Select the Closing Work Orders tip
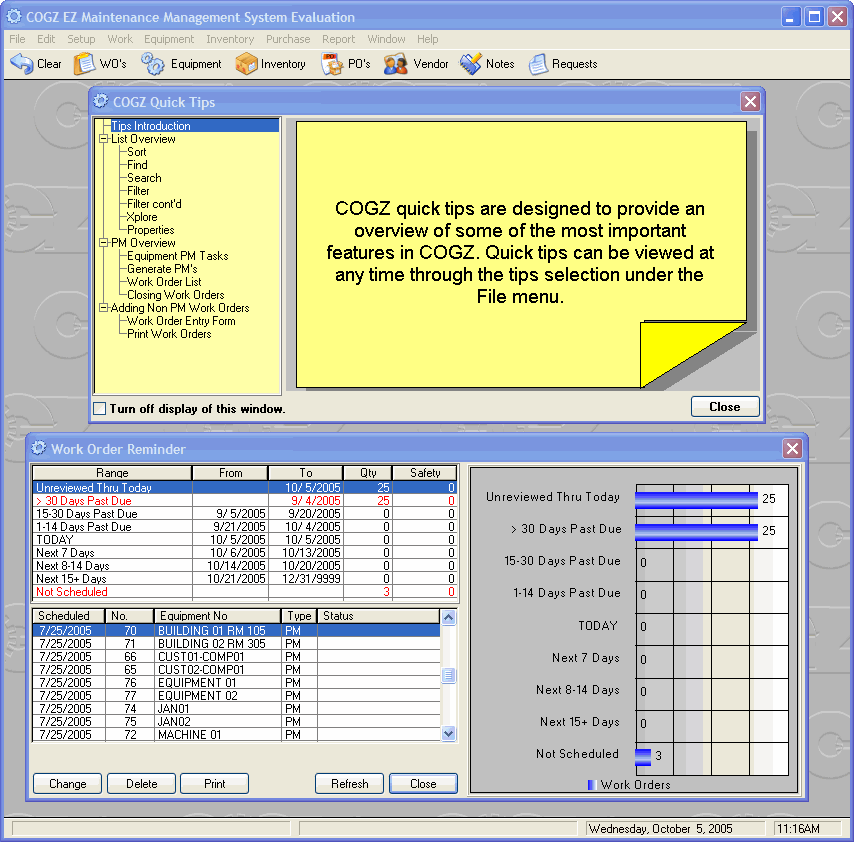This screenshot has height=842, width=854. 176,295
